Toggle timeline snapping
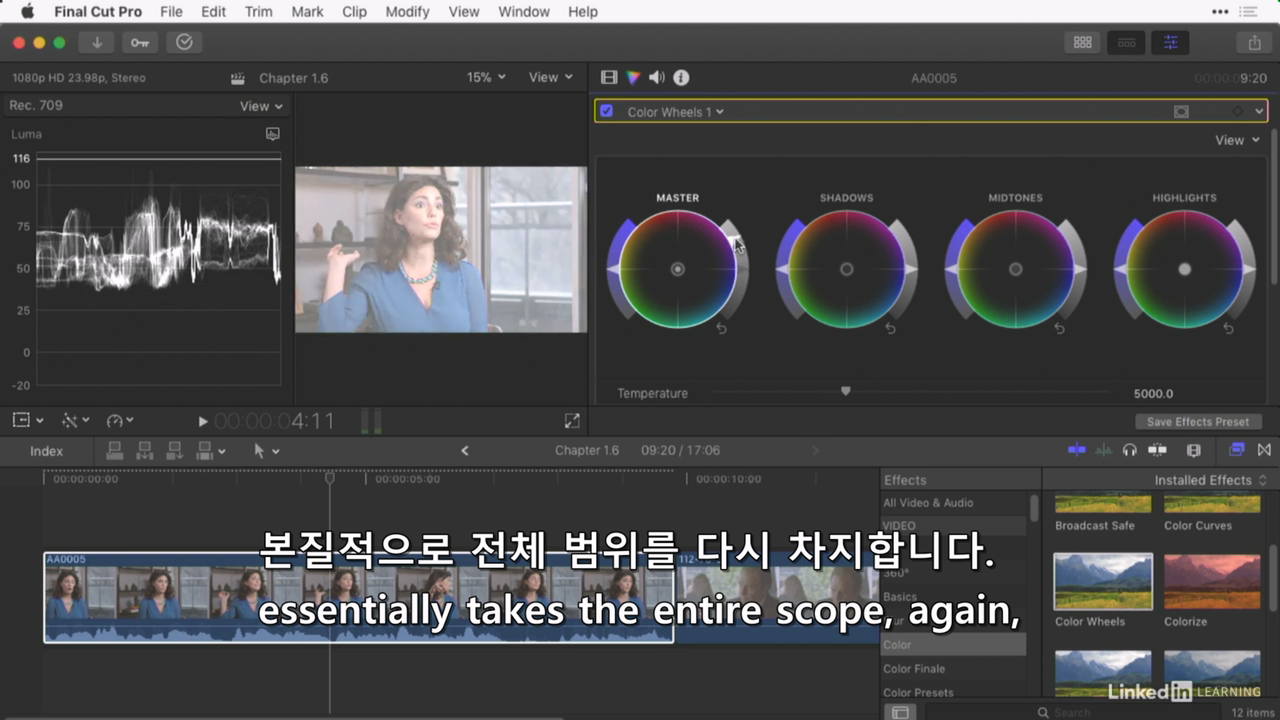The height and width of the screenshot is (720, 1280). [x=1157, y=451]
